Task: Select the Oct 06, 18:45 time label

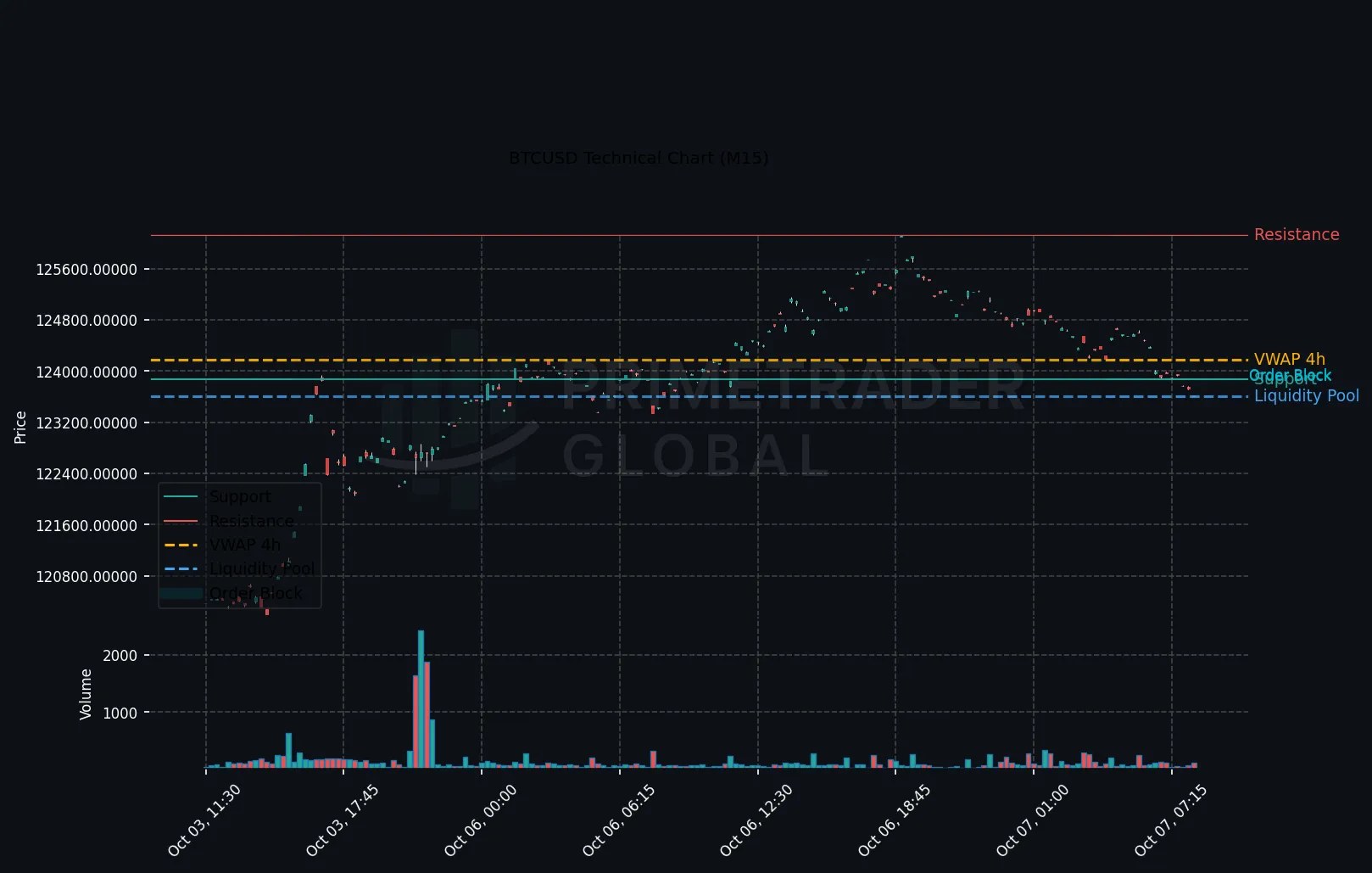Action: pos(895,820)
